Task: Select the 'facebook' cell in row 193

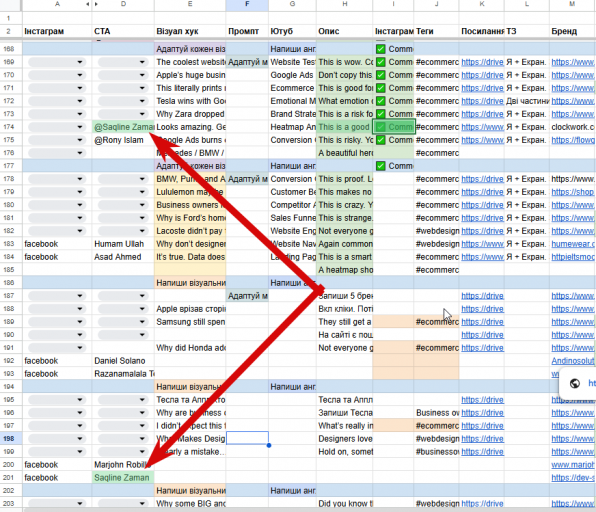Action: tap(57, 374)
